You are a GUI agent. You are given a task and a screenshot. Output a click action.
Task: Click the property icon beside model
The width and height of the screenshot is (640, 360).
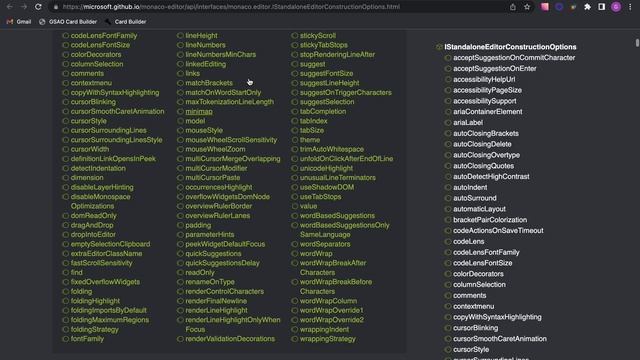(x=180, y=121)
